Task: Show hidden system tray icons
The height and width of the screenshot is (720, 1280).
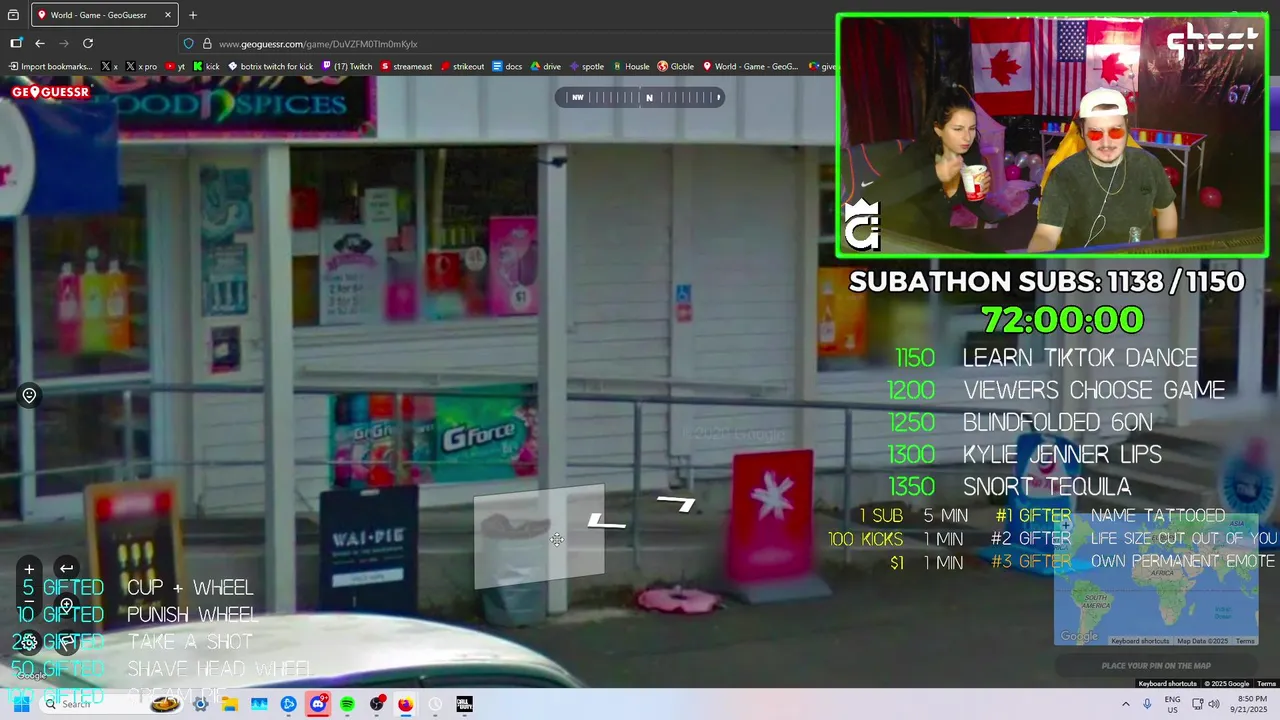Action: (1125, 704)
